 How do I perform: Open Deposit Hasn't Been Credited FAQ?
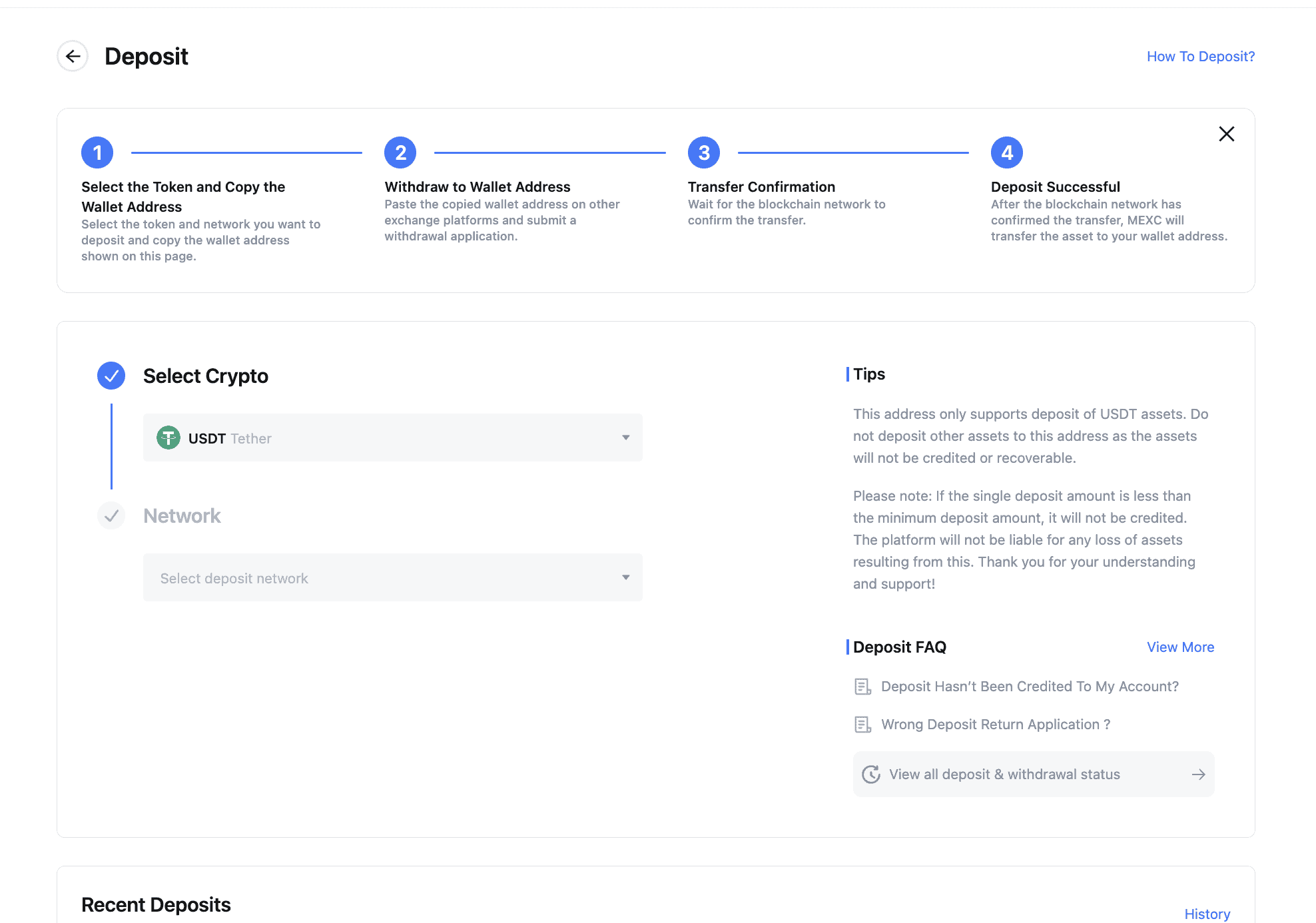point(1030,687)
